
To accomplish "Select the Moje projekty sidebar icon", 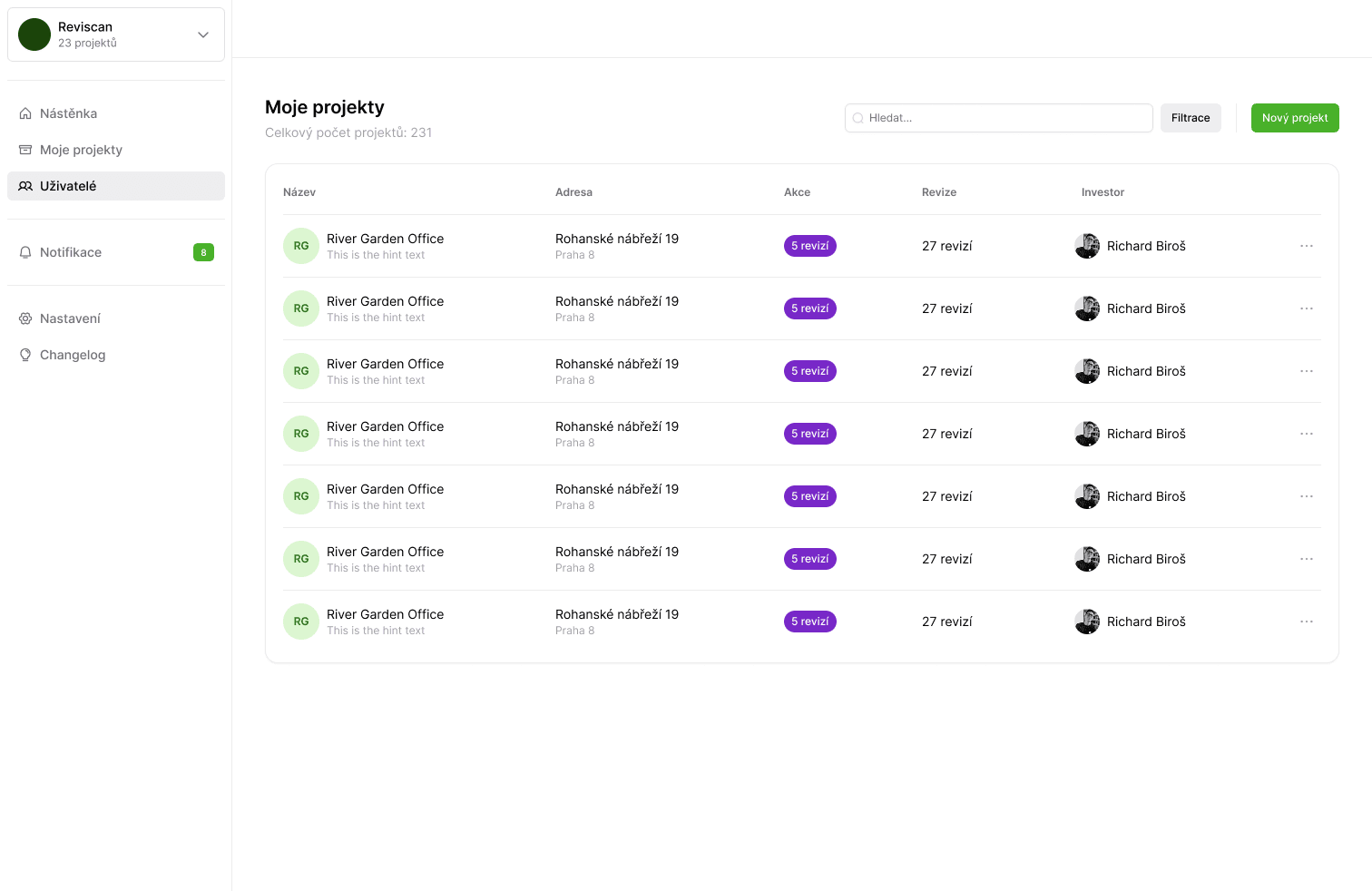I will (x=25, y=149).
